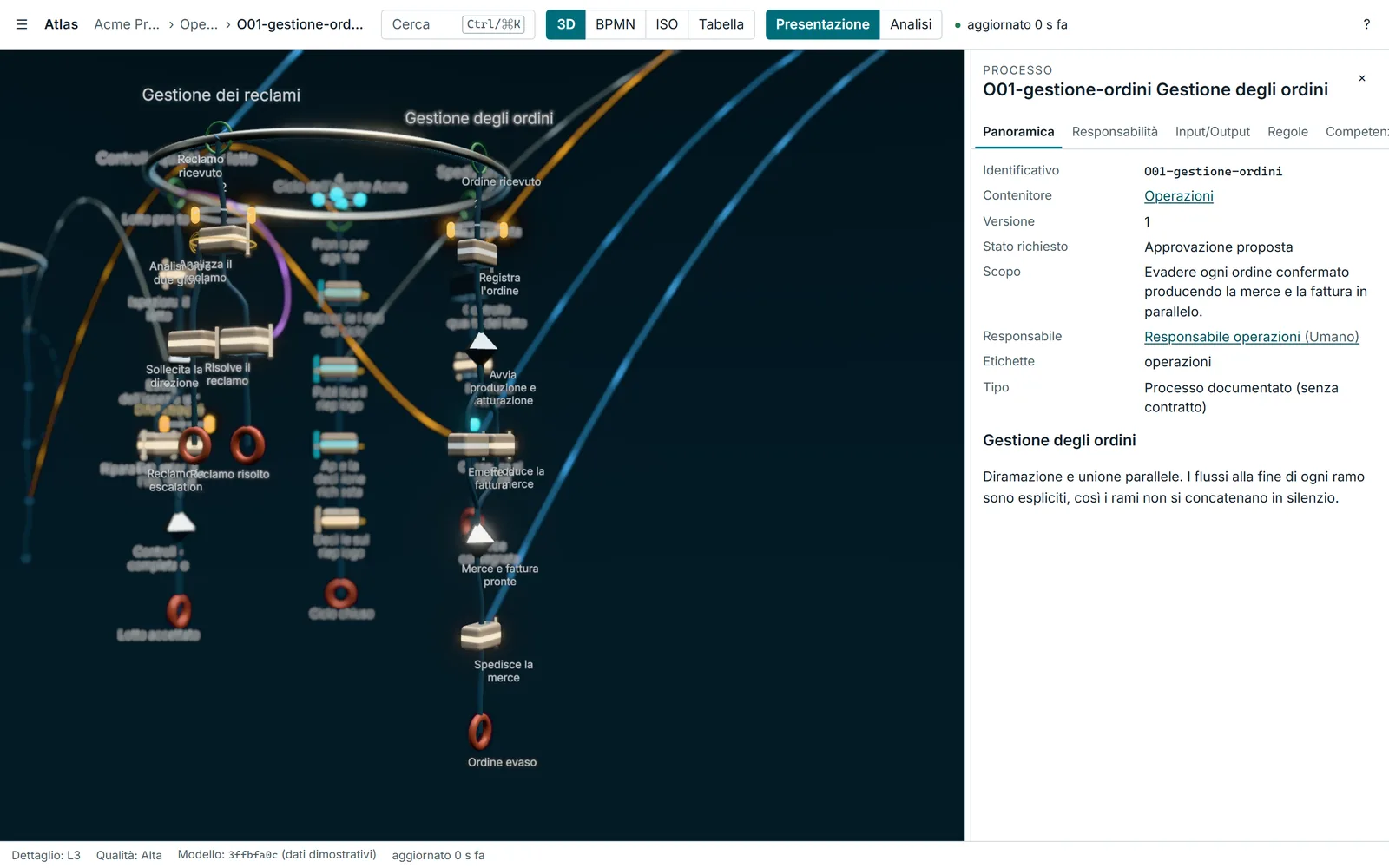The width and height of the screenshot is (1389, 868).
Task: Open the Responsabilità tab
Action: (1115, 132)
